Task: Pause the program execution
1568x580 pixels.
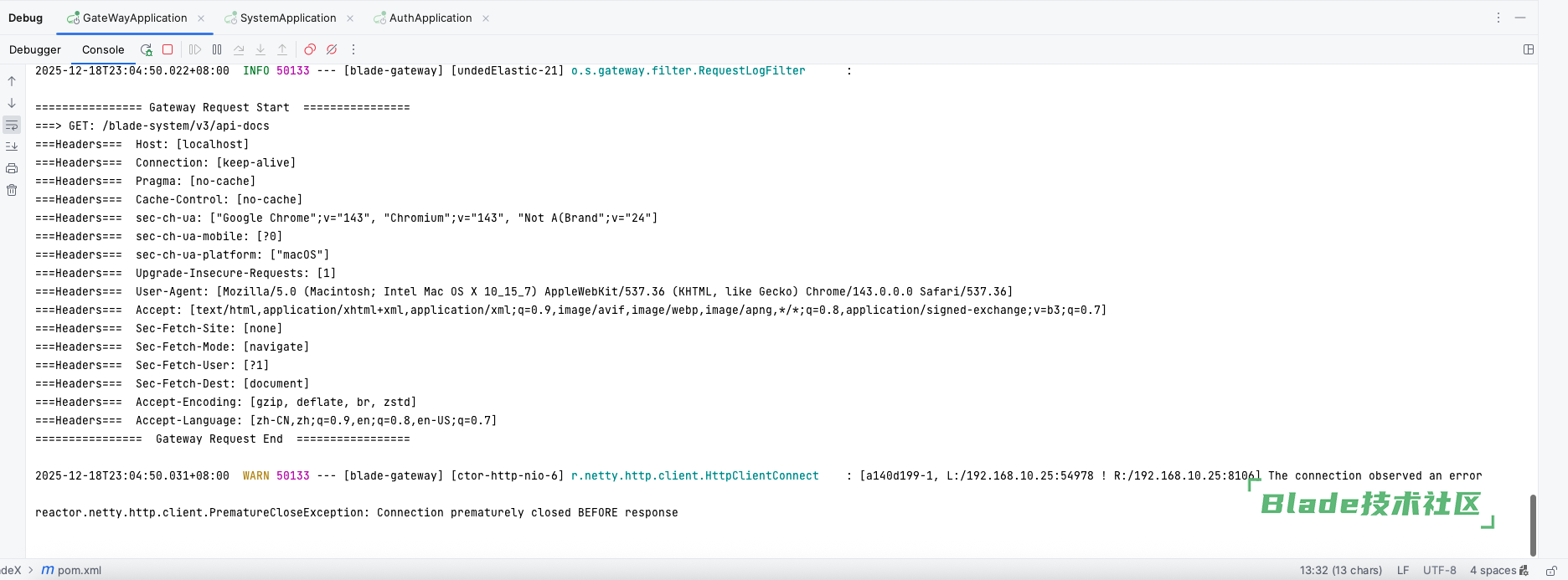Action: pos(217,50)
